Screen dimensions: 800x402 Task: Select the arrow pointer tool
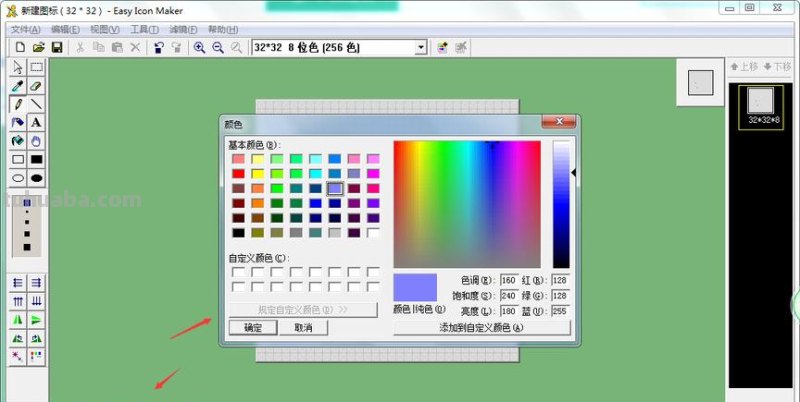click(x=18, y=67)
